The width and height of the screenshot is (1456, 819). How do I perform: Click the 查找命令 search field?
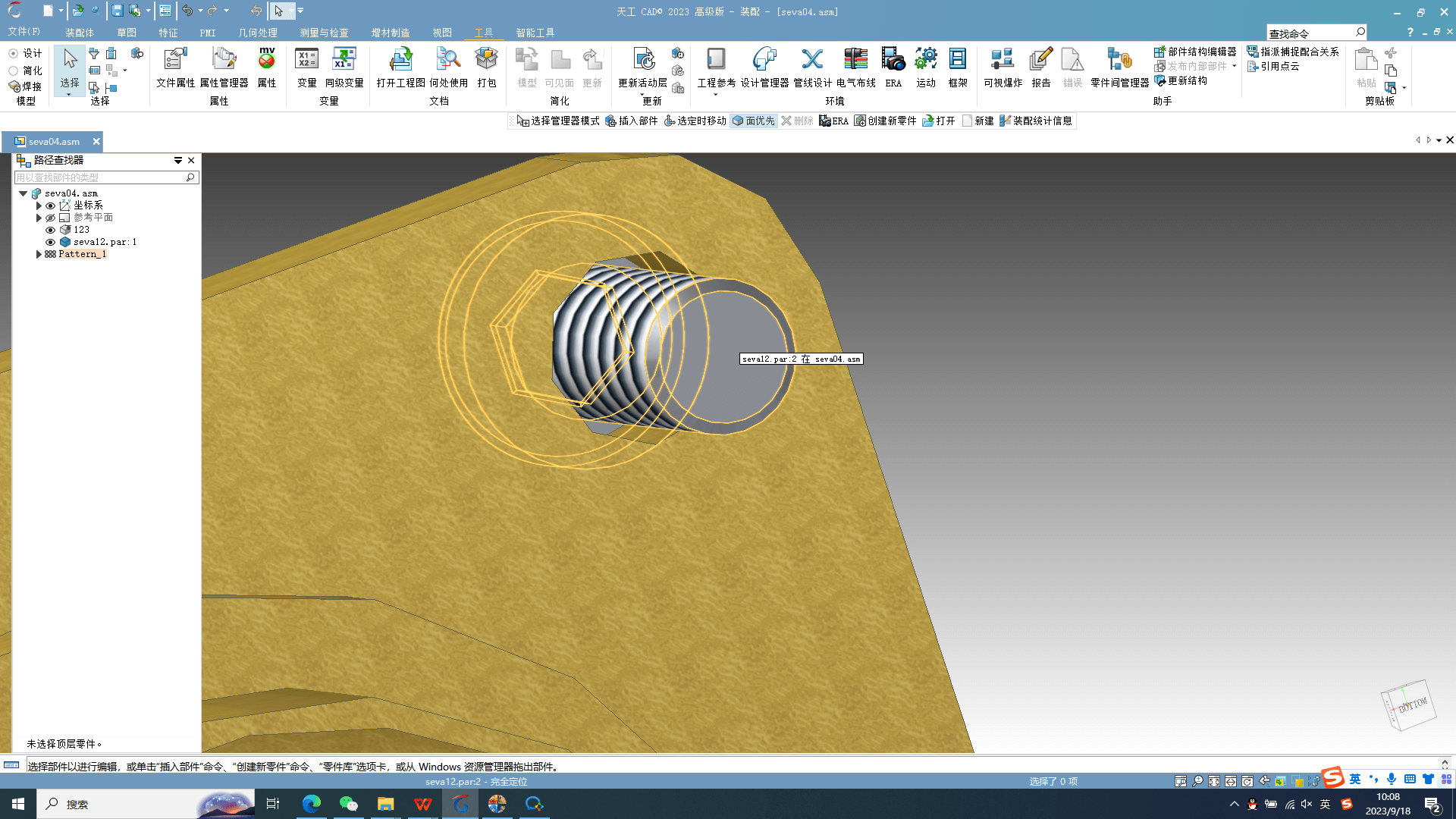click(1310, 33)
